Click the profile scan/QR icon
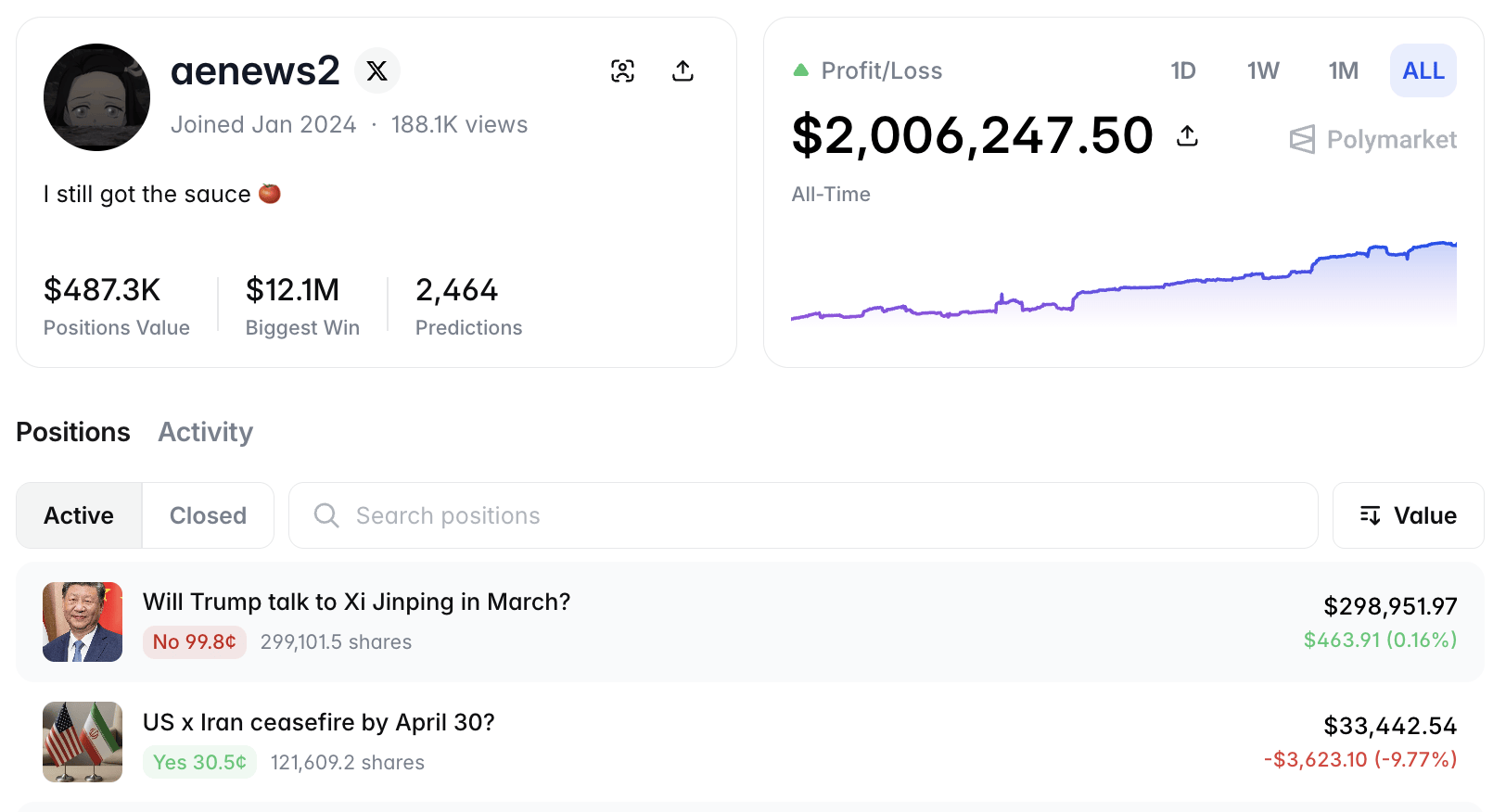1493x812 pixels. coord(622,71)
